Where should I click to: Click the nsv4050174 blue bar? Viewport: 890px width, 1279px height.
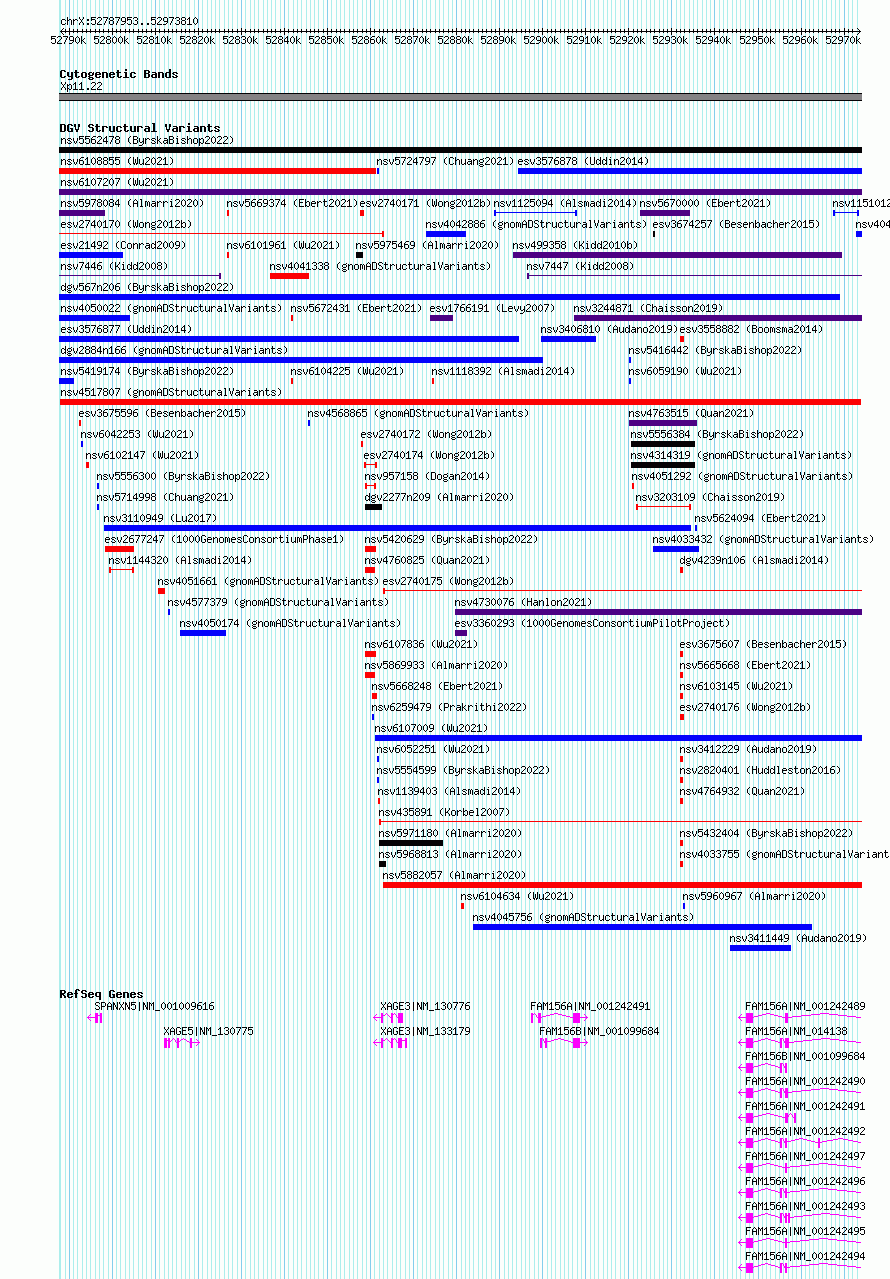click(203, 633)
